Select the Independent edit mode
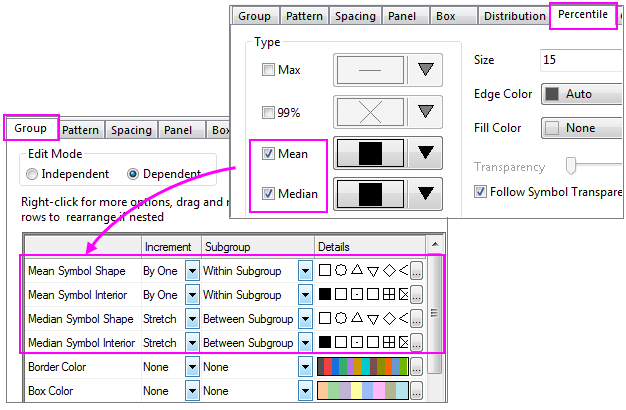626x410 pixels. pyautogui.click(x=33, y=174)
